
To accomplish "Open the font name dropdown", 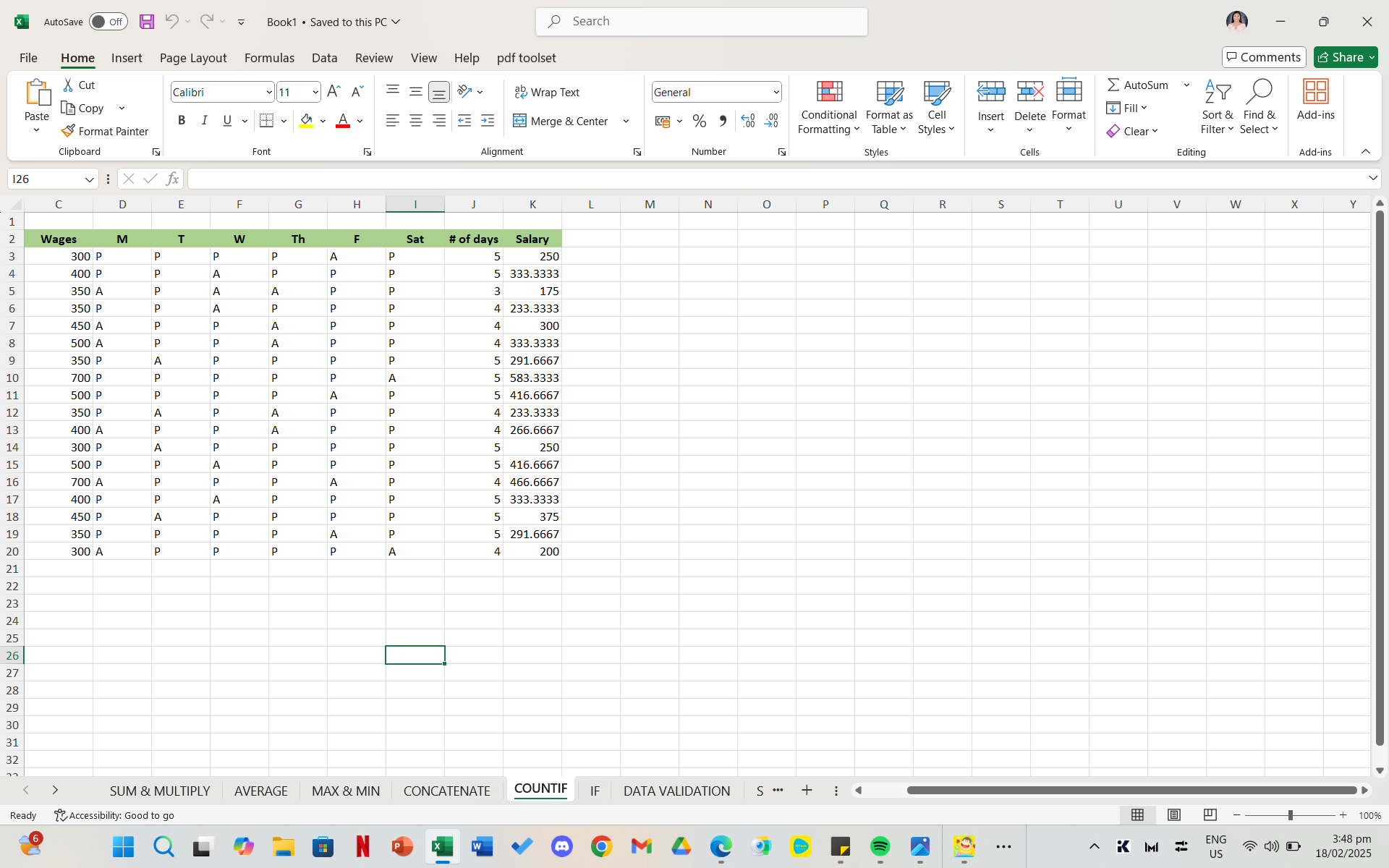I will pos(269,92).
